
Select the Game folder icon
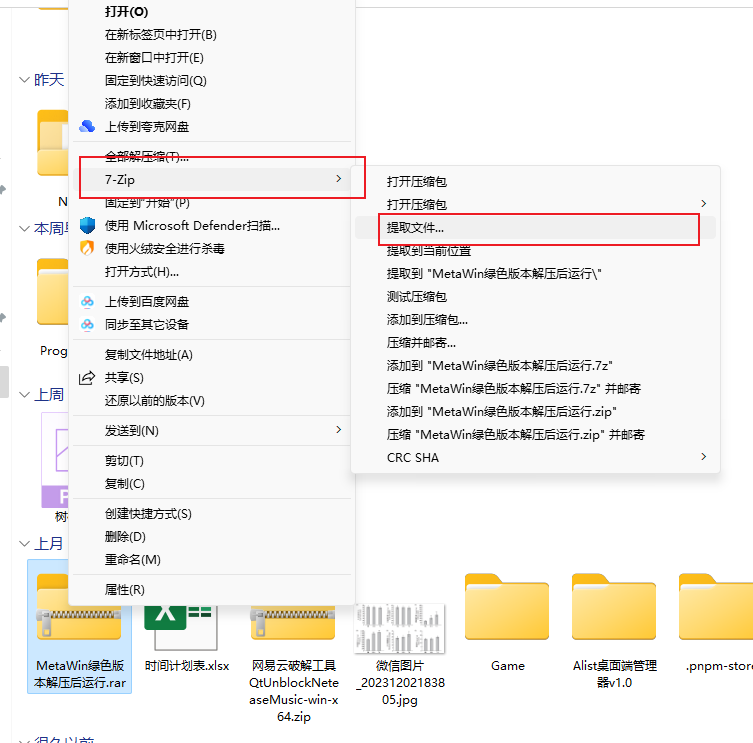(x=507, y=607)
